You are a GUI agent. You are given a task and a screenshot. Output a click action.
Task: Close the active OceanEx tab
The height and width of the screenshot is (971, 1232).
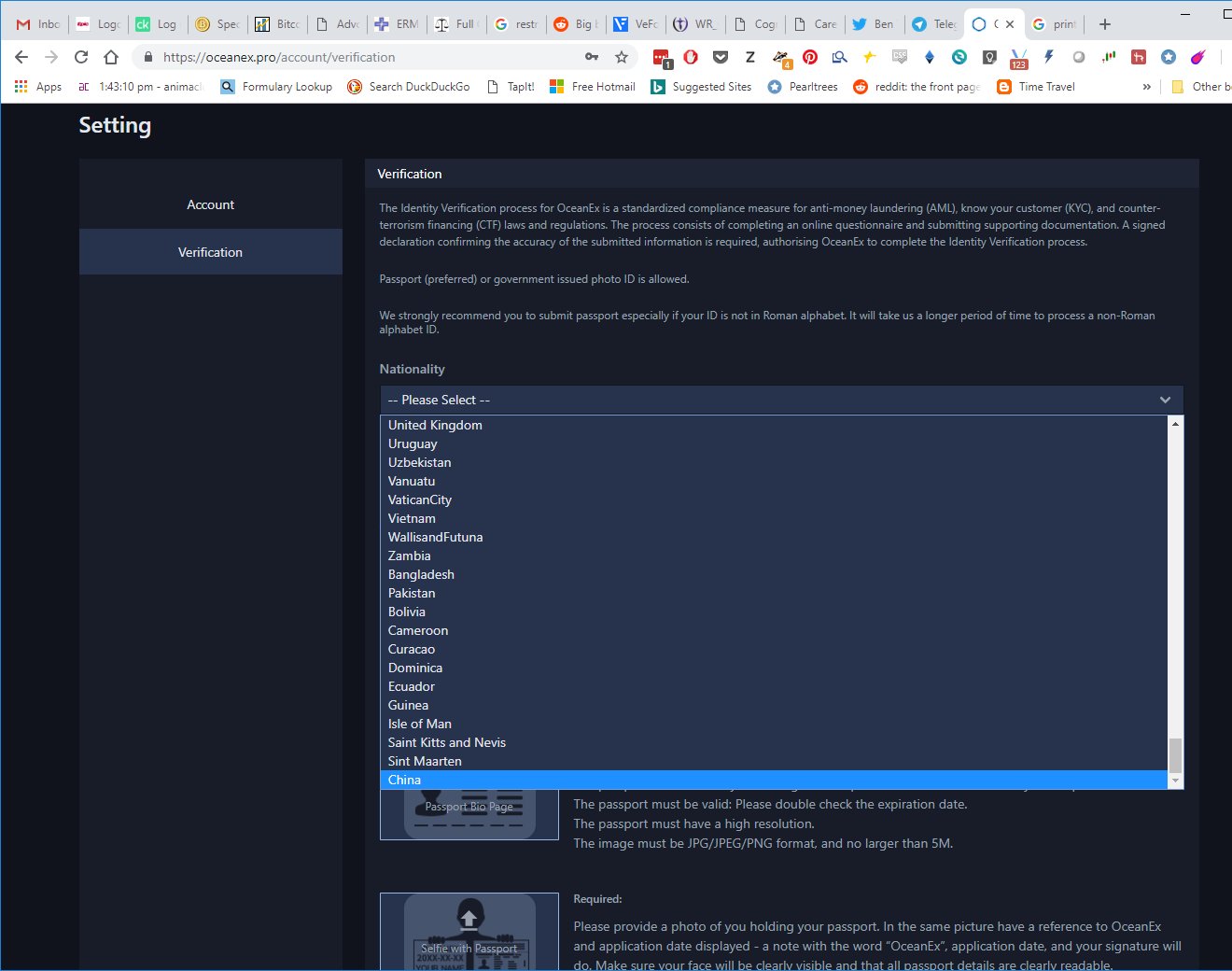1010,24
